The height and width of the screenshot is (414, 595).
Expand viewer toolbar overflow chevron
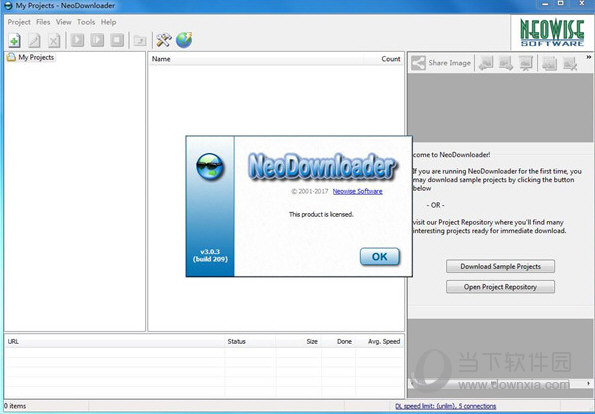point(589,57)
